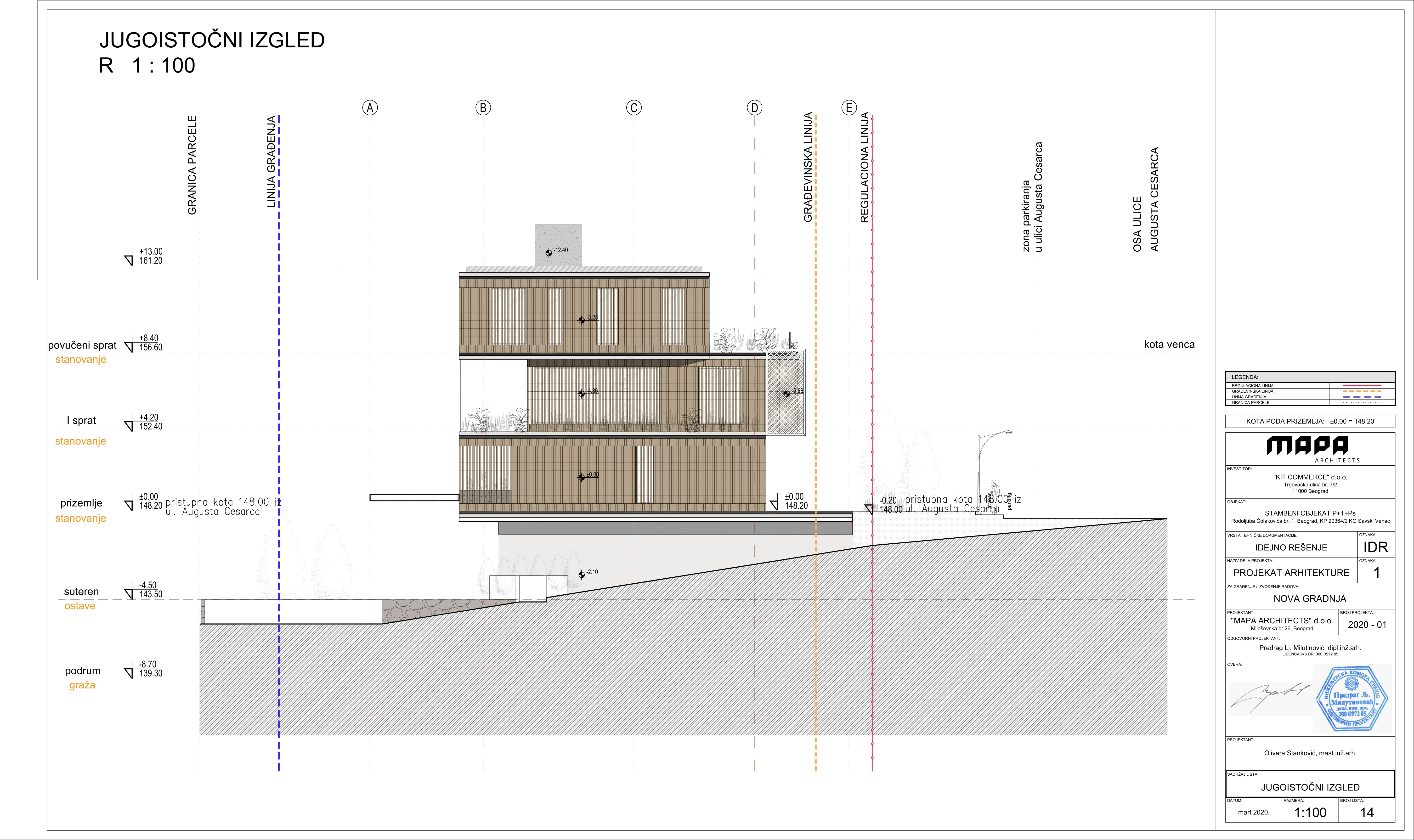
Task: Click the '"KIT COMMERCE" d.o.o.' investor name
Action: click(1310, 477)
